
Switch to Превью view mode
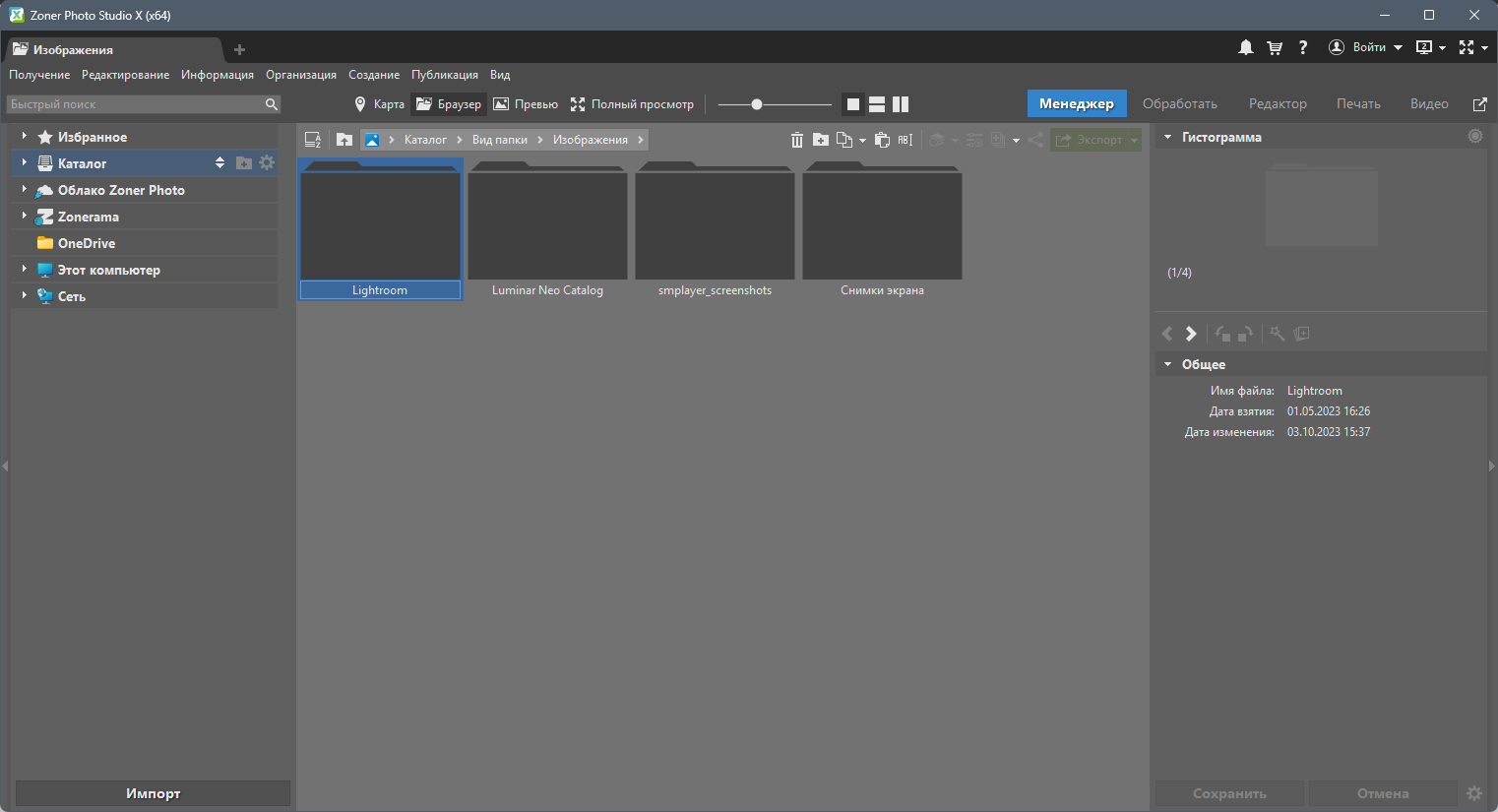[526, 103]
